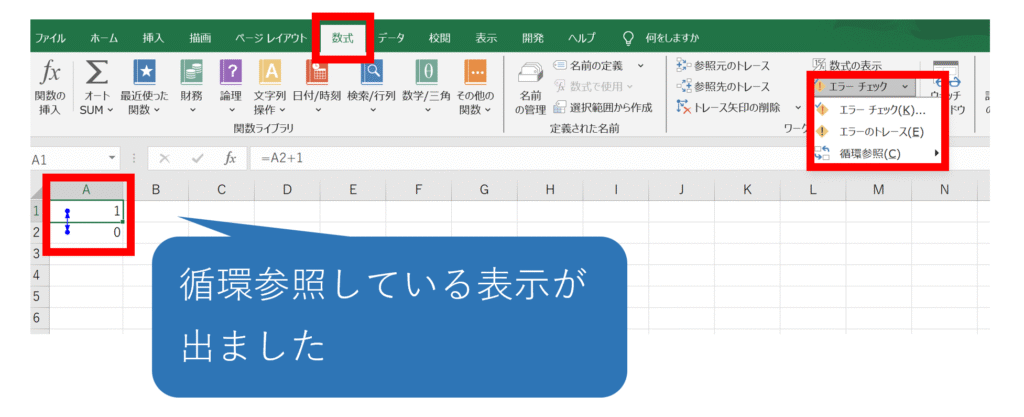
Task: Click トレース矢印の削除
Action: 729,108
